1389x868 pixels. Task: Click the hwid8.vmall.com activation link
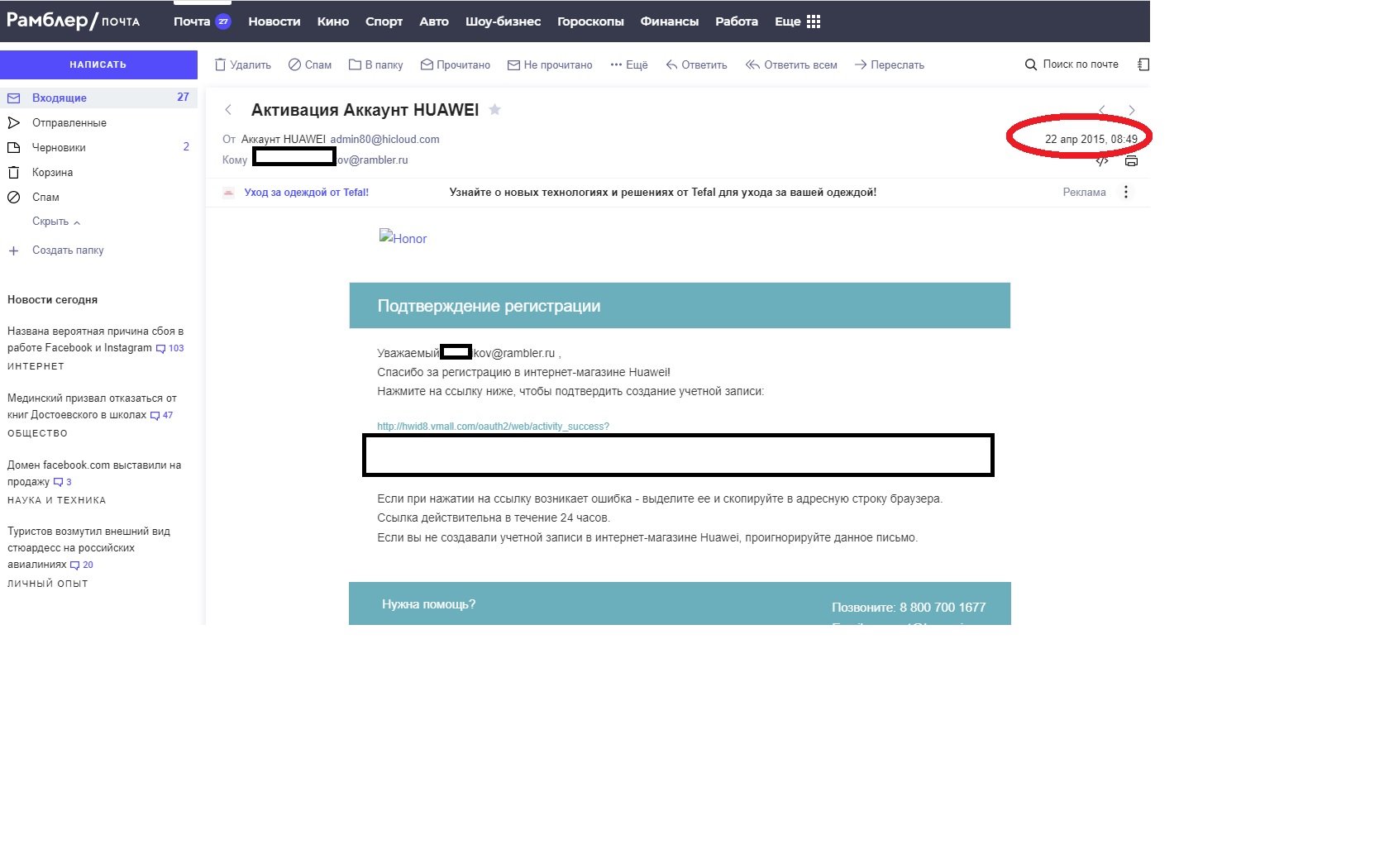pyautogui.click(x=493, y=427)
